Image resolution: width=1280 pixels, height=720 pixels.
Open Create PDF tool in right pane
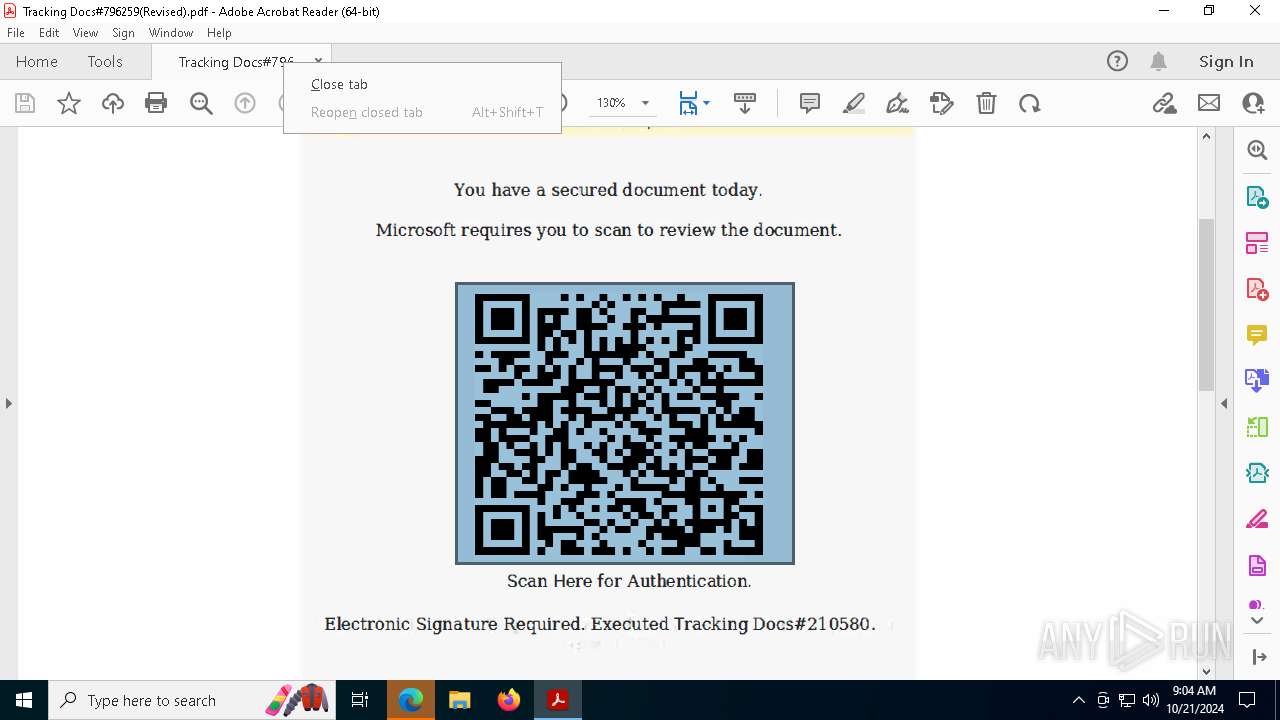(x=1257, y=288)
